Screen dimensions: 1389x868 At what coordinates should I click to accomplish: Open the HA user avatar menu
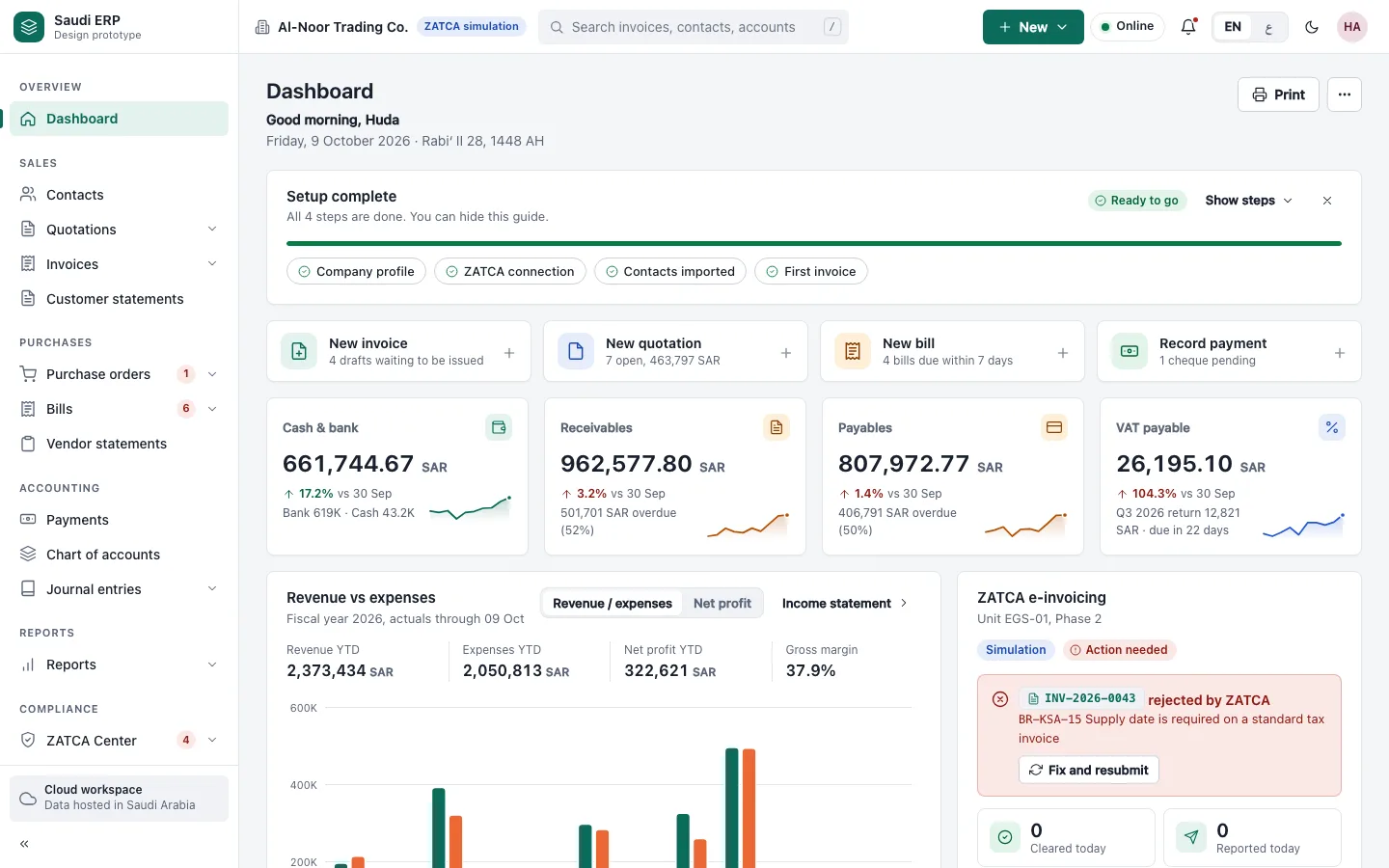click(1352, 27)
